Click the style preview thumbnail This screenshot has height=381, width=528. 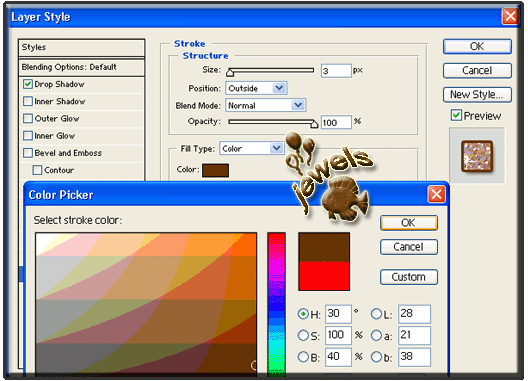click(477, 156)
